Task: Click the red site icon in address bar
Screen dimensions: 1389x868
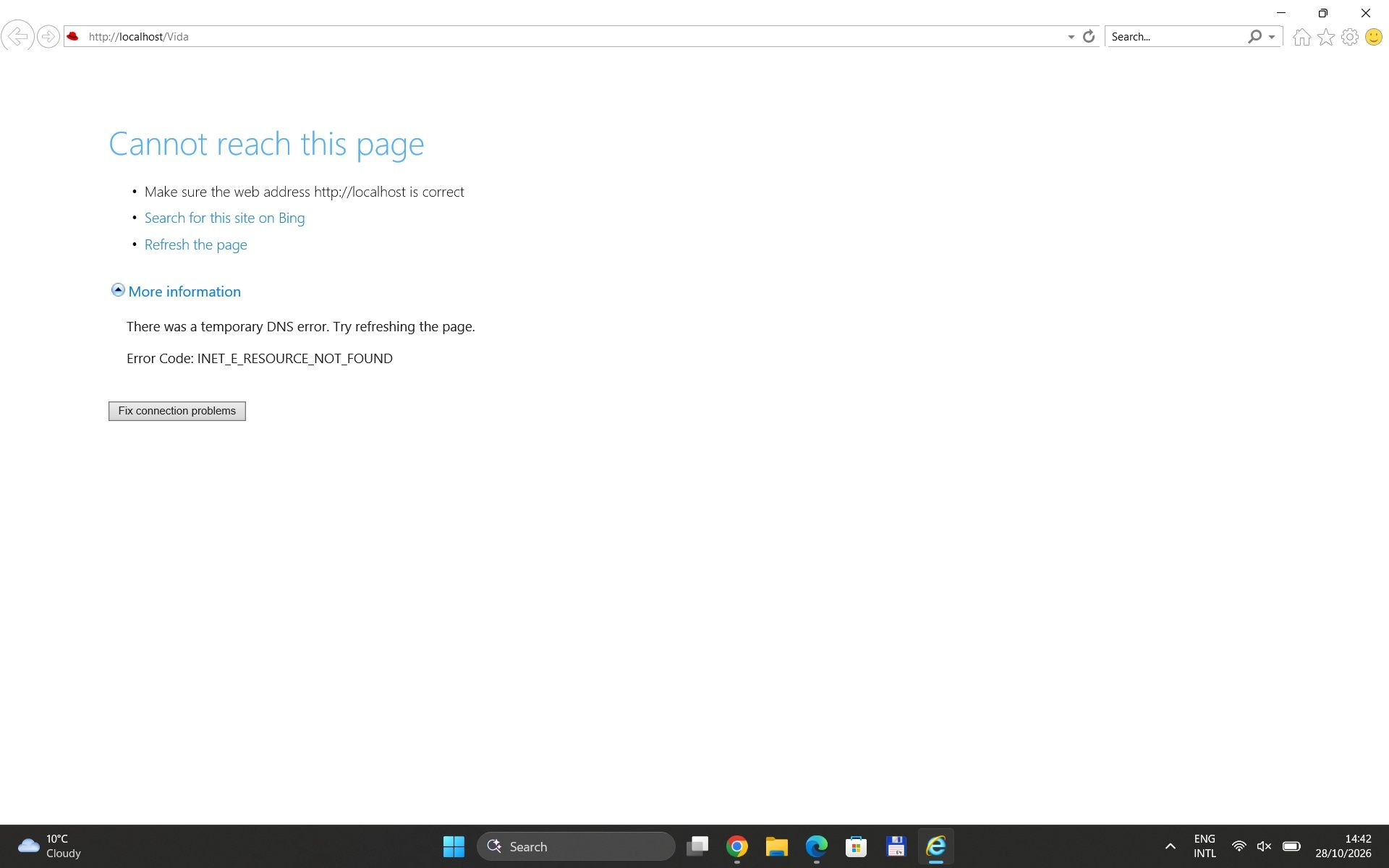Action: tap(72, 36)
